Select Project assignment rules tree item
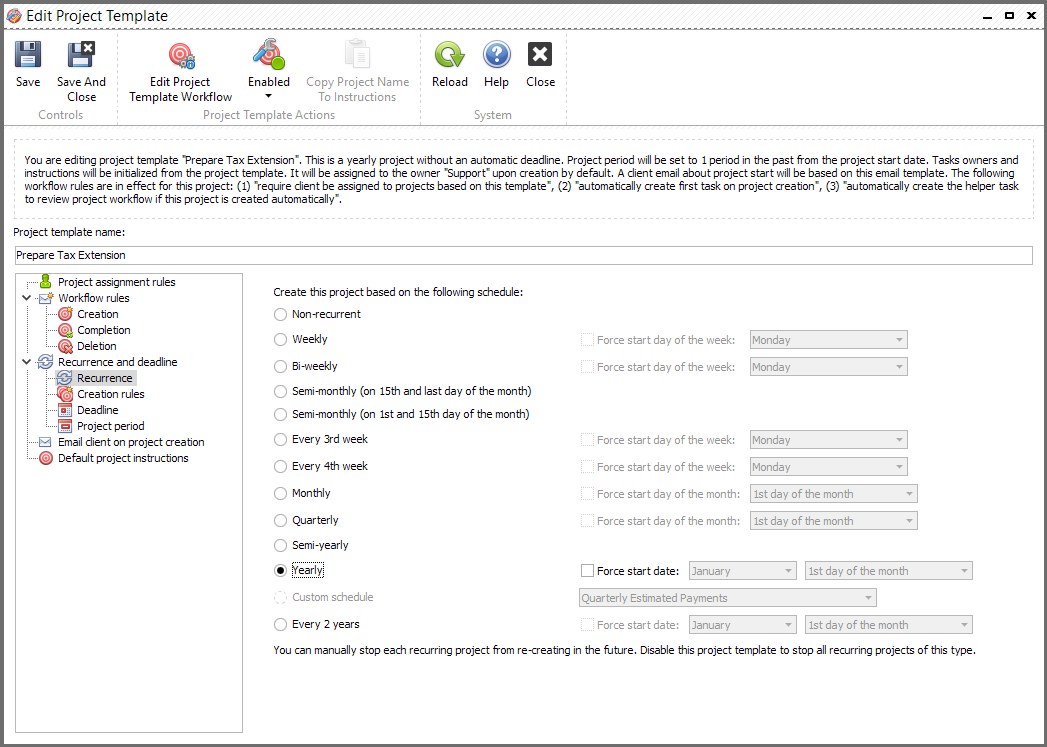The height and width of the screenshot is (747, 1047). [117, 282]
